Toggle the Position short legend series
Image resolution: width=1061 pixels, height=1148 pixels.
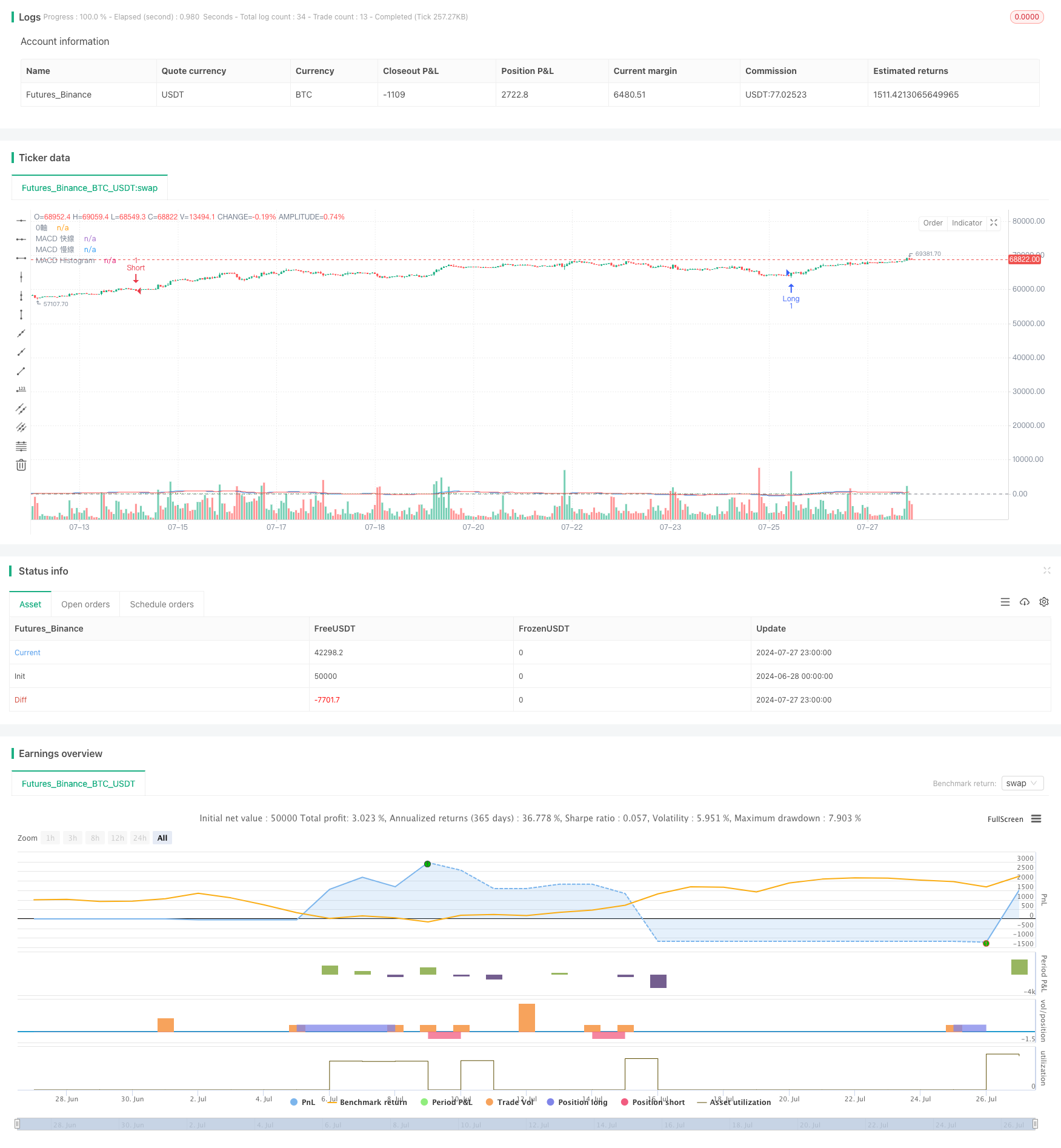(653, 1102)
